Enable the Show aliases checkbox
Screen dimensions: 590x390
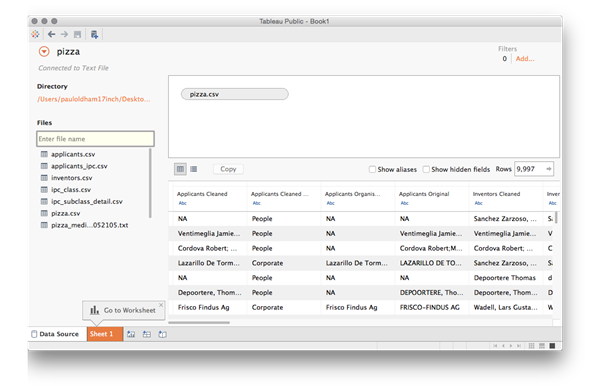click(x=372, y=169)
